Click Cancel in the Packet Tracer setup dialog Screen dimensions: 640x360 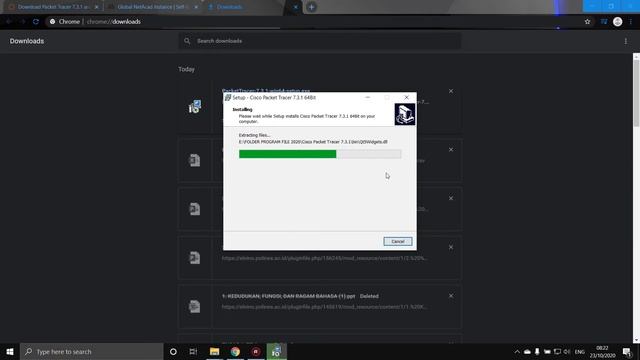[x=398, y=241]
